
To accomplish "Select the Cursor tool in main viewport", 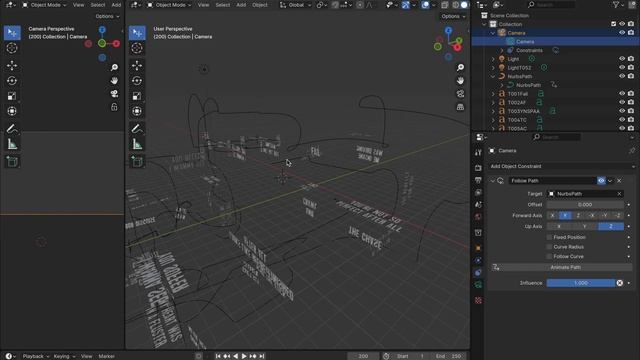I will pyautogui.click(x=137, y=48).
